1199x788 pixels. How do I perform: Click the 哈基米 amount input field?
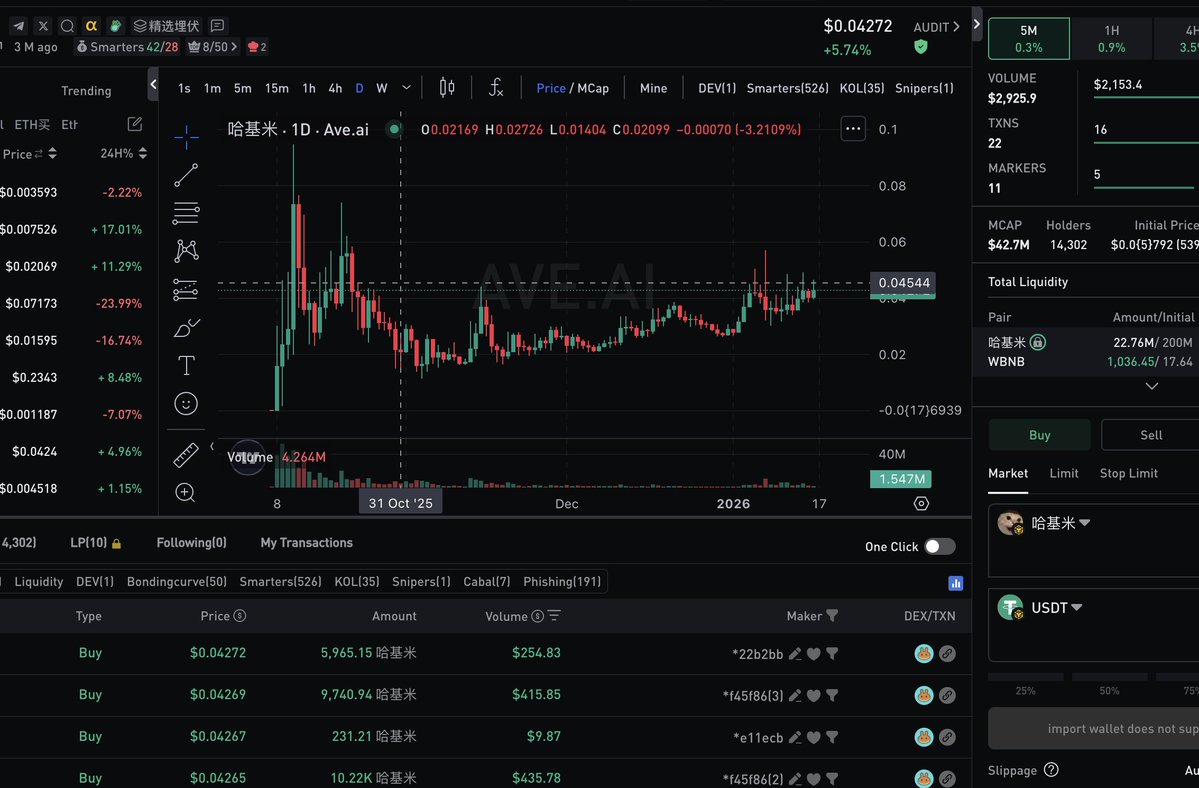pos(1093,540)
